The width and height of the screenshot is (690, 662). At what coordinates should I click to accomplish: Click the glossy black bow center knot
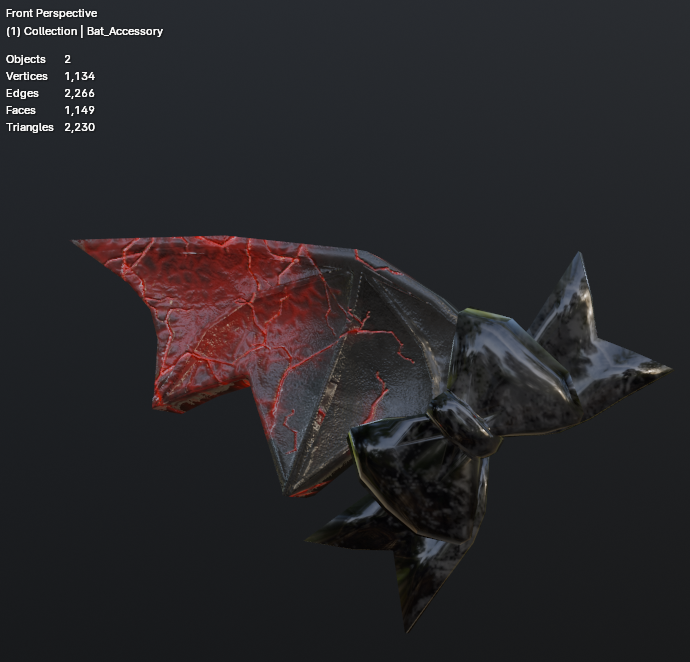(462, 425)
